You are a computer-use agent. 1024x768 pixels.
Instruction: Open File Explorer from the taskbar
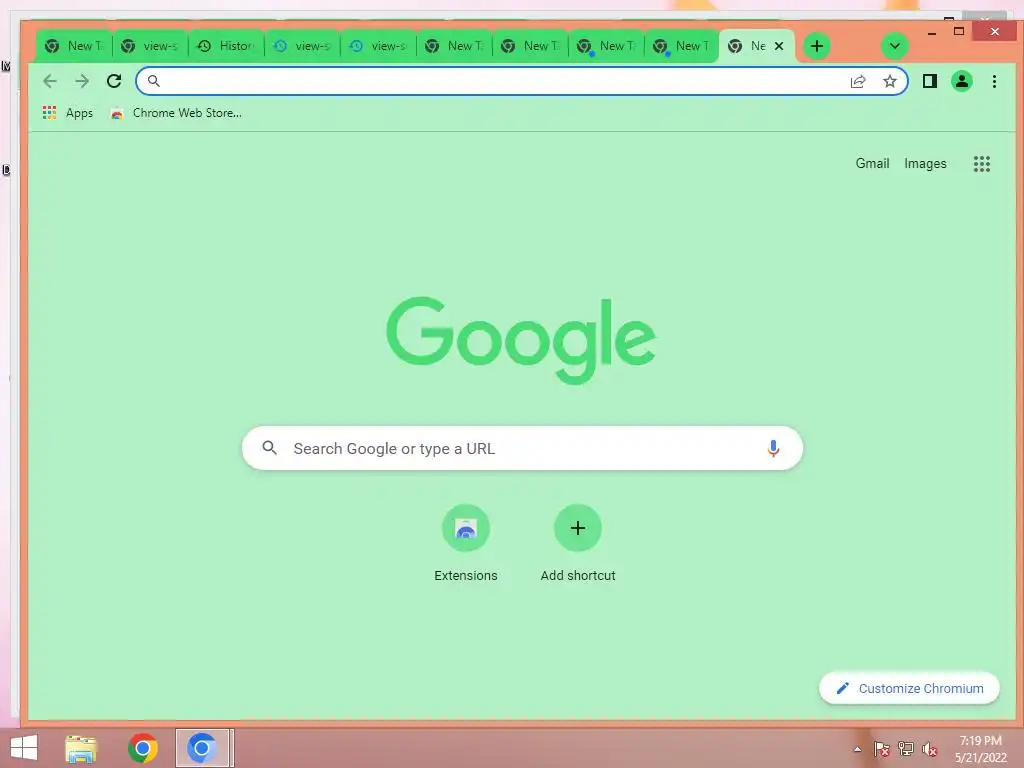click(x=81, y=748)
